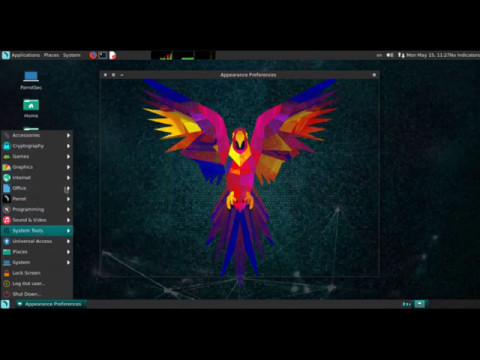
Task: Select the Sound & Video category
Action: point(37,220)
